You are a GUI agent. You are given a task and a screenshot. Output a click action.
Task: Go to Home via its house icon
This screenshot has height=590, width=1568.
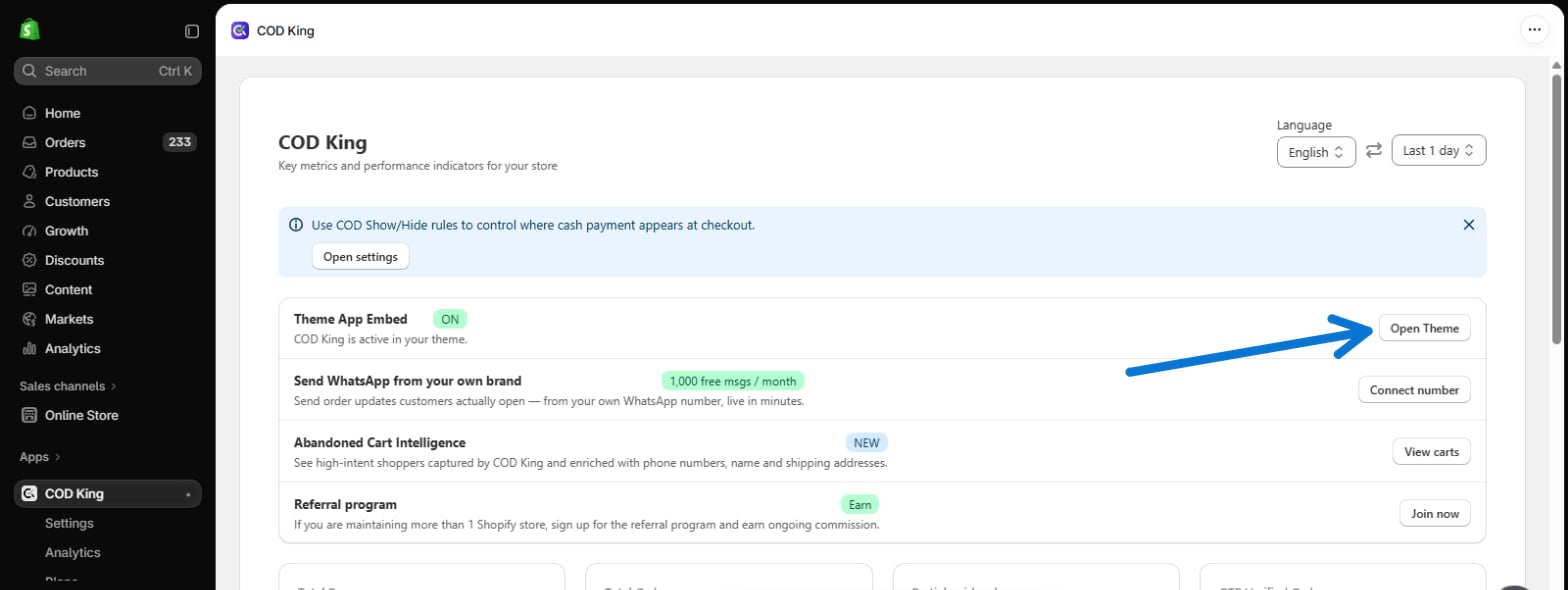point(29,113)
